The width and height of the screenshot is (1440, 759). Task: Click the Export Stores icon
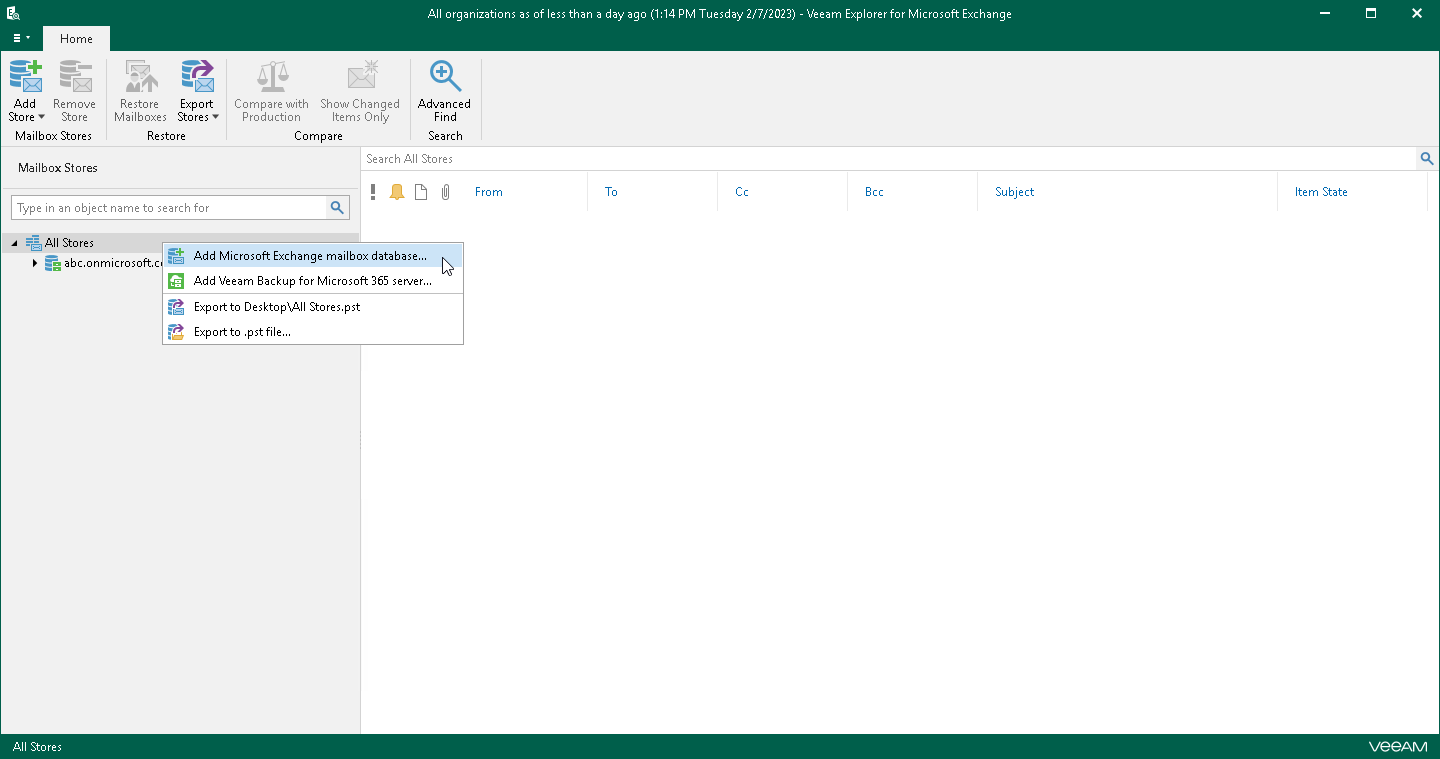(x=197, y=77)
